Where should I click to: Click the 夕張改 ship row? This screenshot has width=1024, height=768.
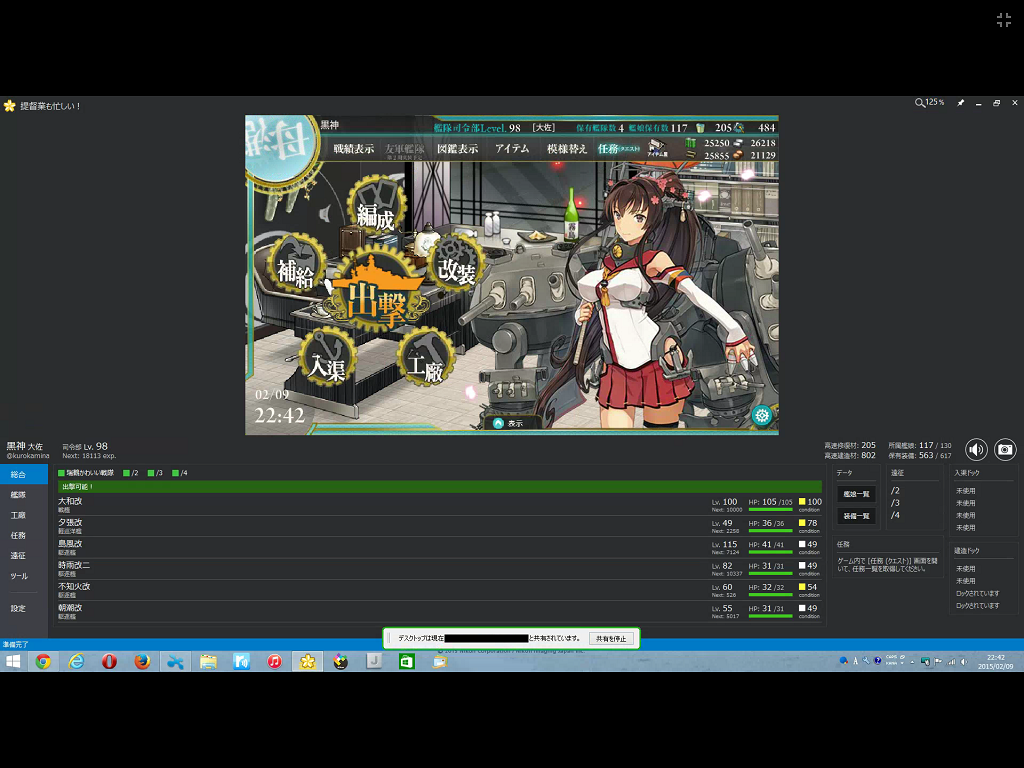440,526
